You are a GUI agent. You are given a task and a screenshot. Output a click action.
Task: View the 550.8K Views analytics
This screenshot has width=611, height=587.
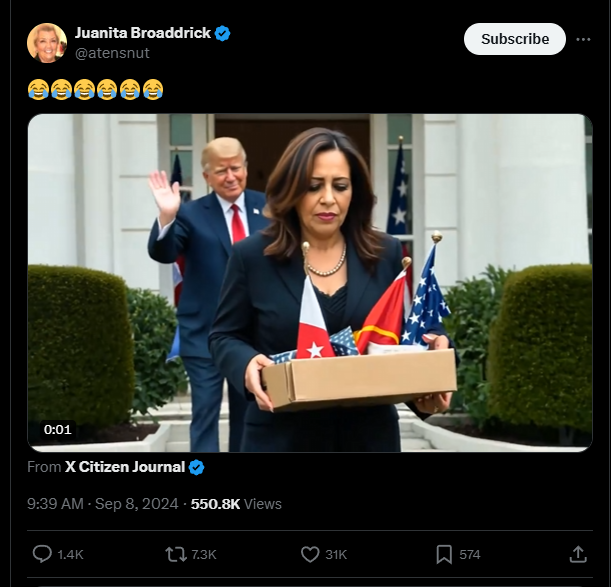pos(236,504)
